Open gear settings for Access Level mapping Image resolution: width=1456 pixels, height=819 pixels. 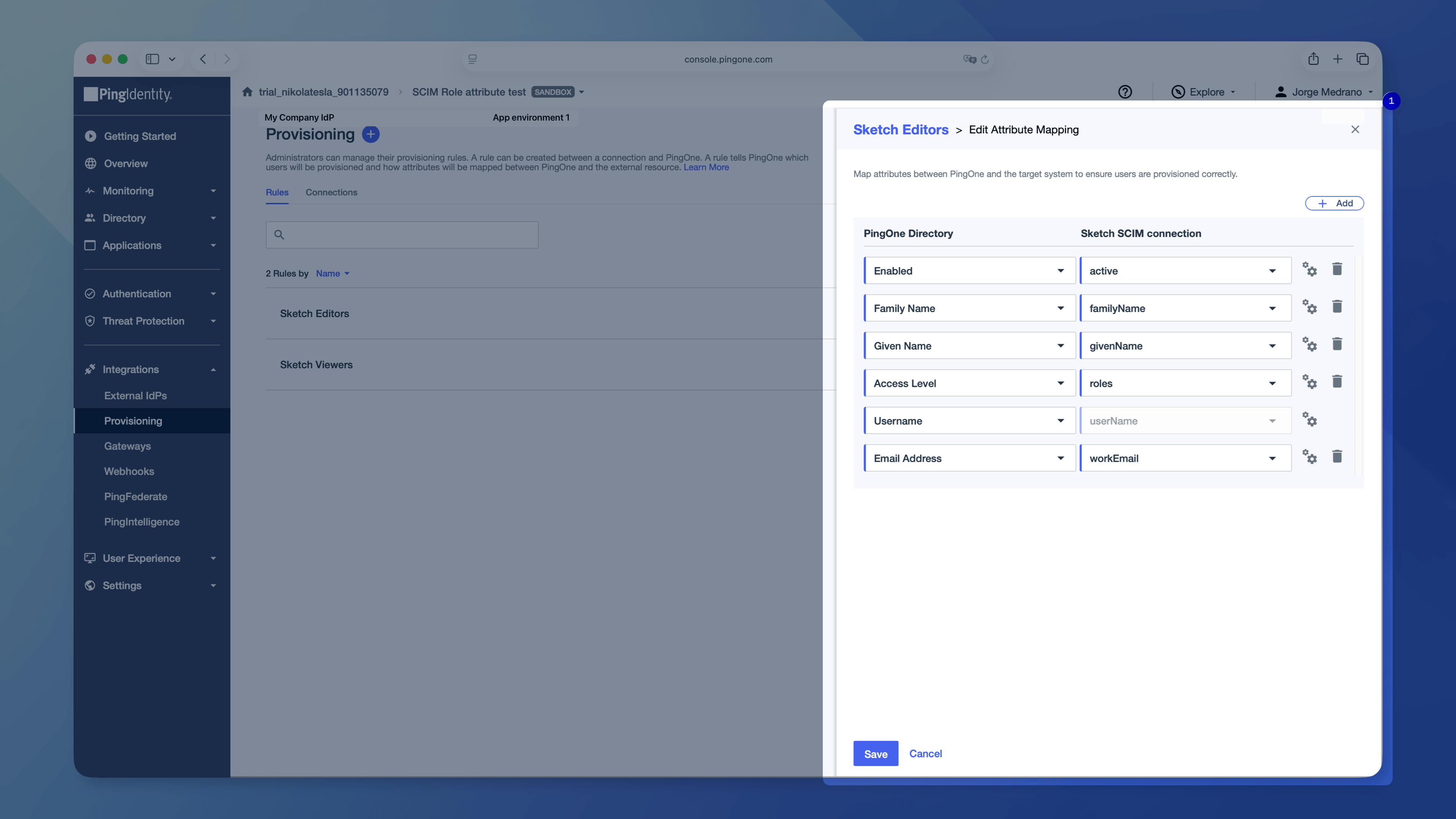pos(1309,381)
